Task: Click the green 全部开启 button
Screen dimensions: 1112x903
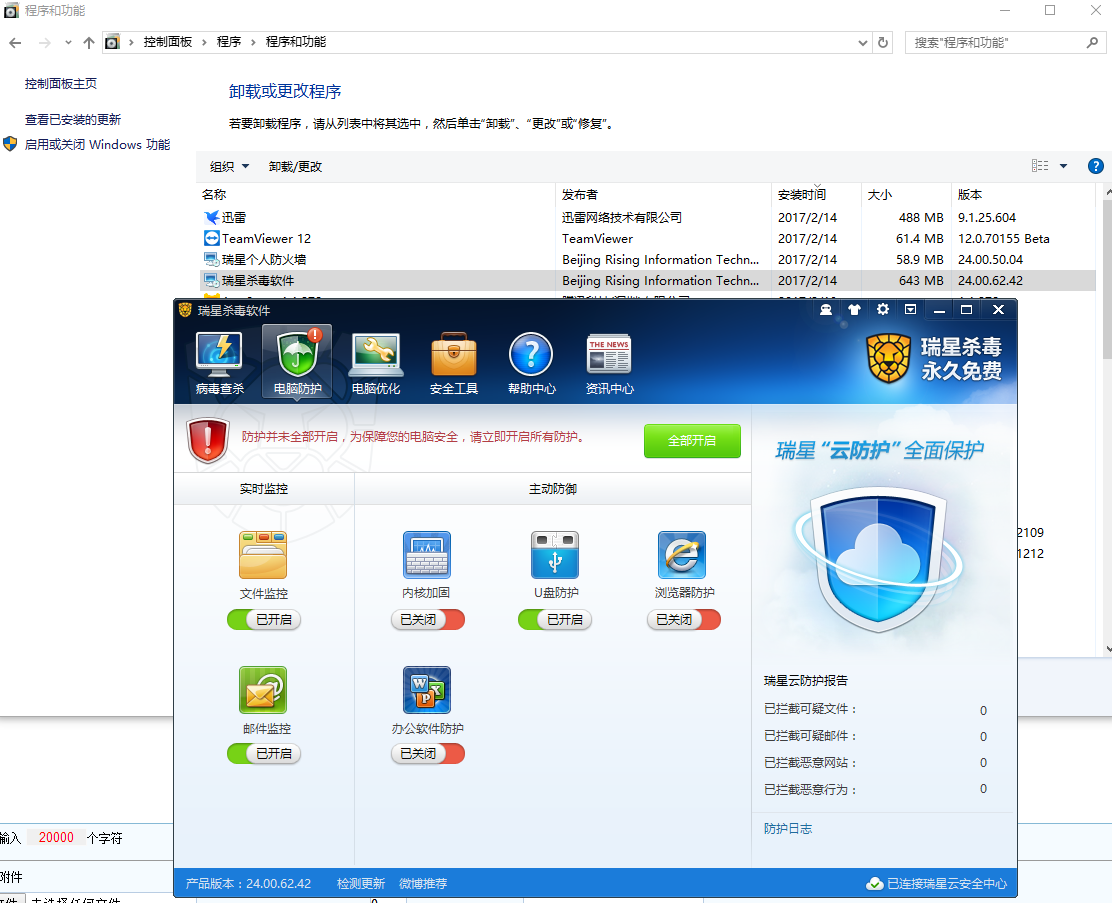Action: pyautogui.click(x=692, y=441)
